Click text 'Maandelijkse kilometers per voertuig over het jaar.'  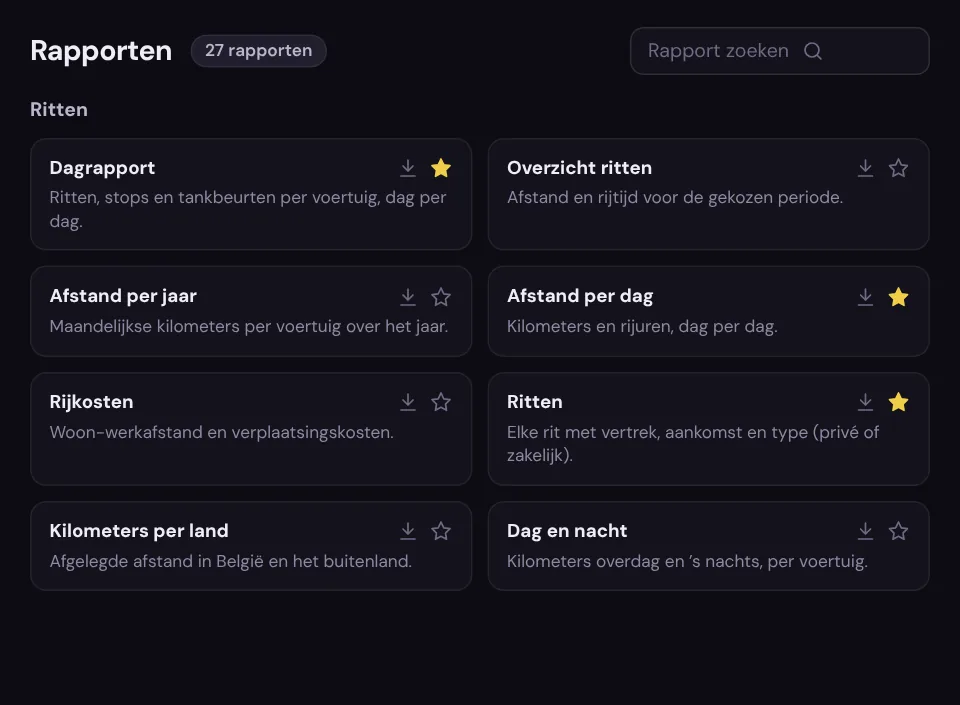click(x=249, y=326)
